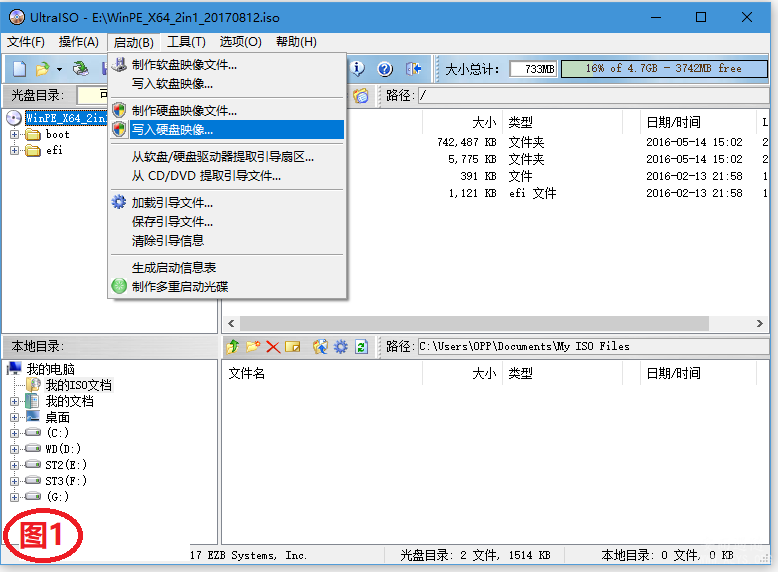Click the 742,487 KB size cell

466,142
